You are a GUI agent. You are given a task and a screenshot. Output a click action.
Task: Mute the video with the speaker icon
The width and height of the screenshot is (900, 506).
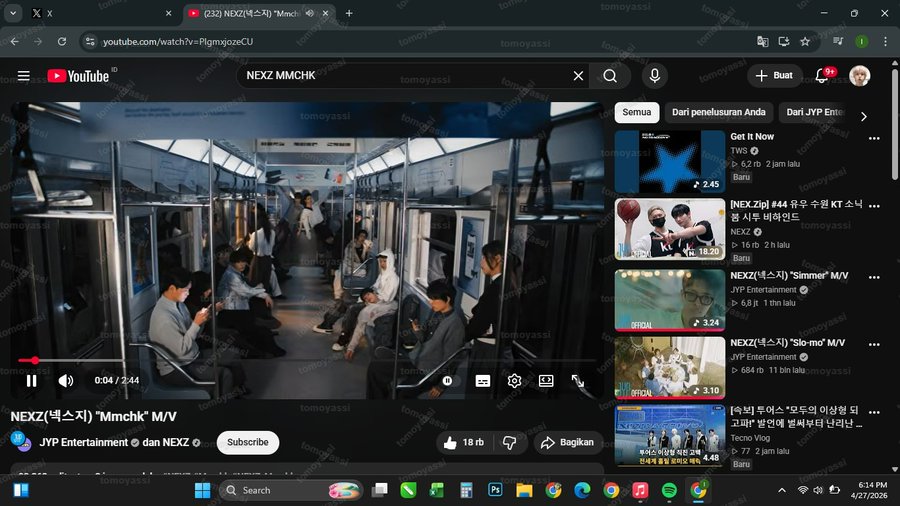point(65,380)
